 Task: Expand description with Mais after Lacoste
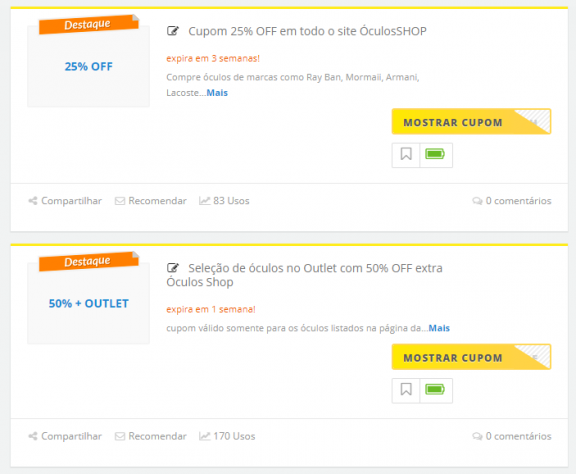tap(217, 93)
